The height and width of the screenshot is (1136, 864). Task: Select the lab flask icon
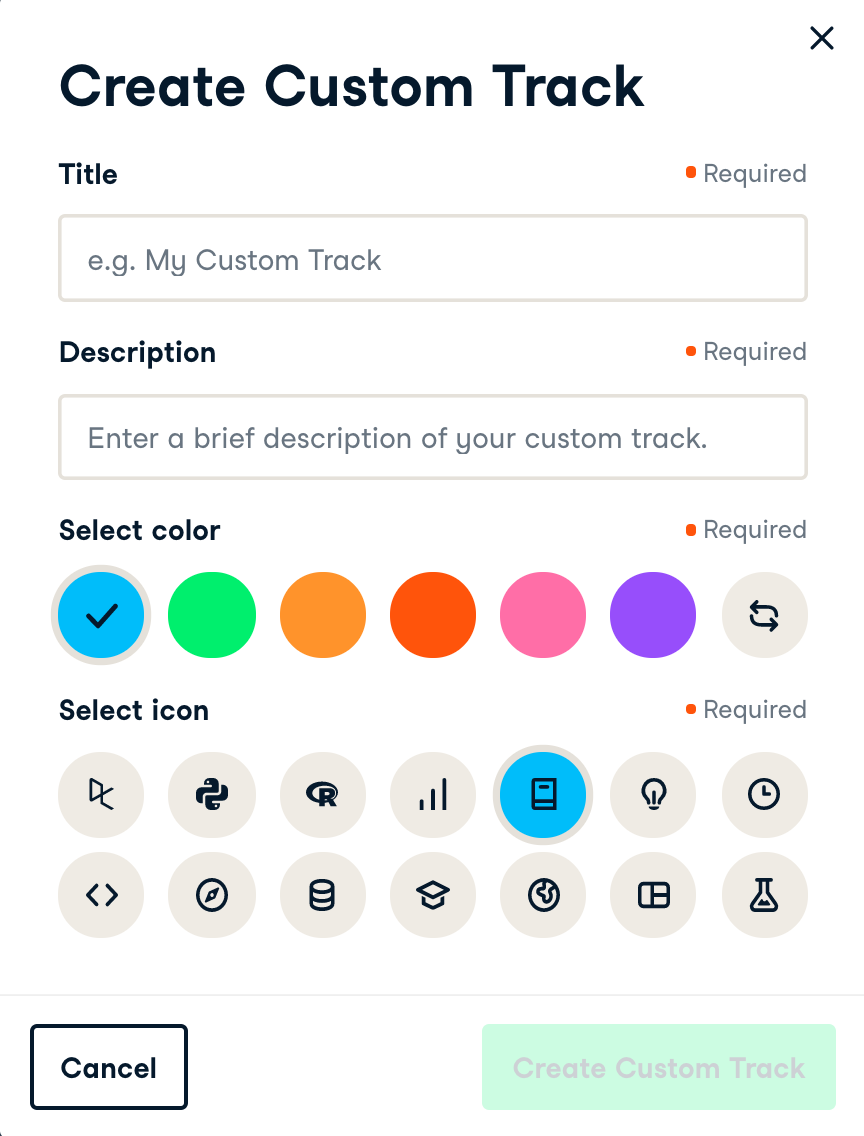(x=764, y=895)
